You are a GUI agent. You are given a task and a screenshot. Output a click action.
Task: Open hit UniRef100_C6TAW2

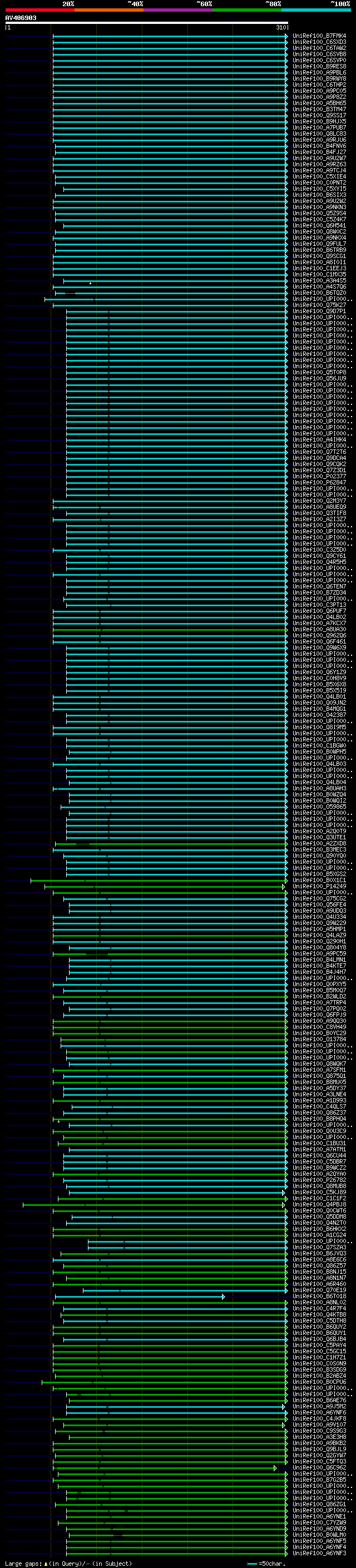point(319,48)
